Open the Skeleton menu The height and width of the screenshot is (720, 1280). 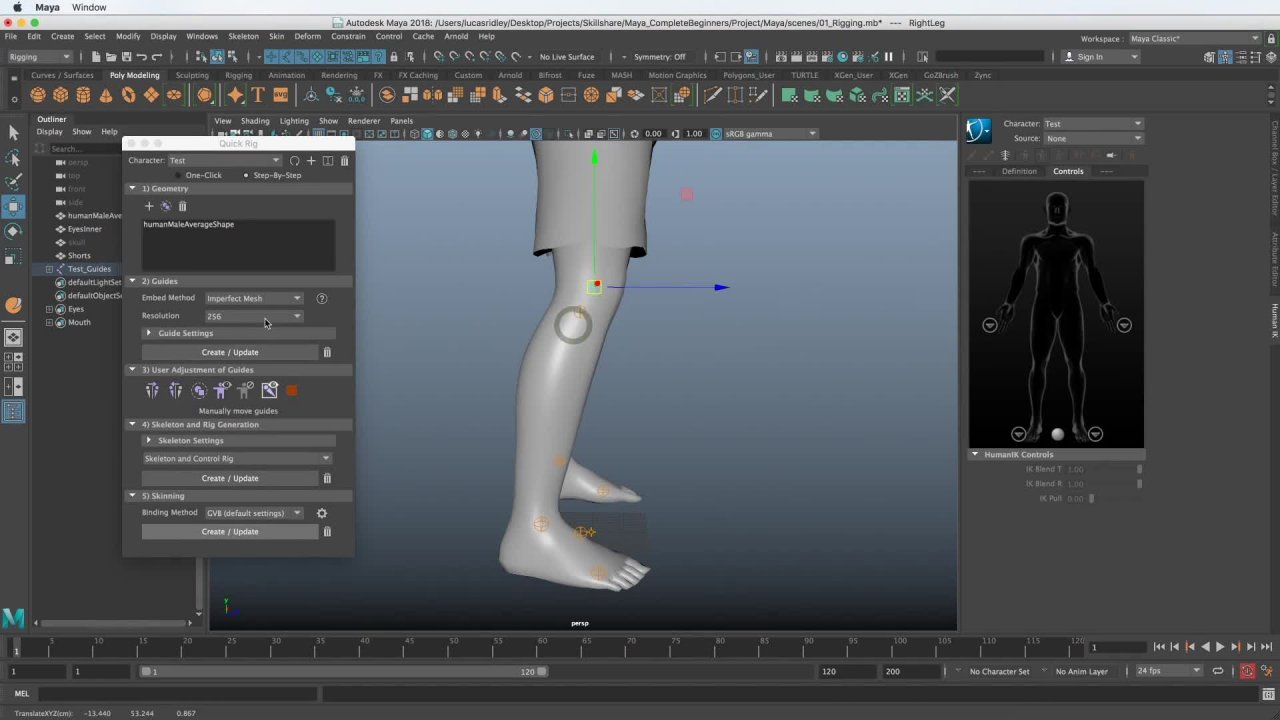(x=243, y=36)
